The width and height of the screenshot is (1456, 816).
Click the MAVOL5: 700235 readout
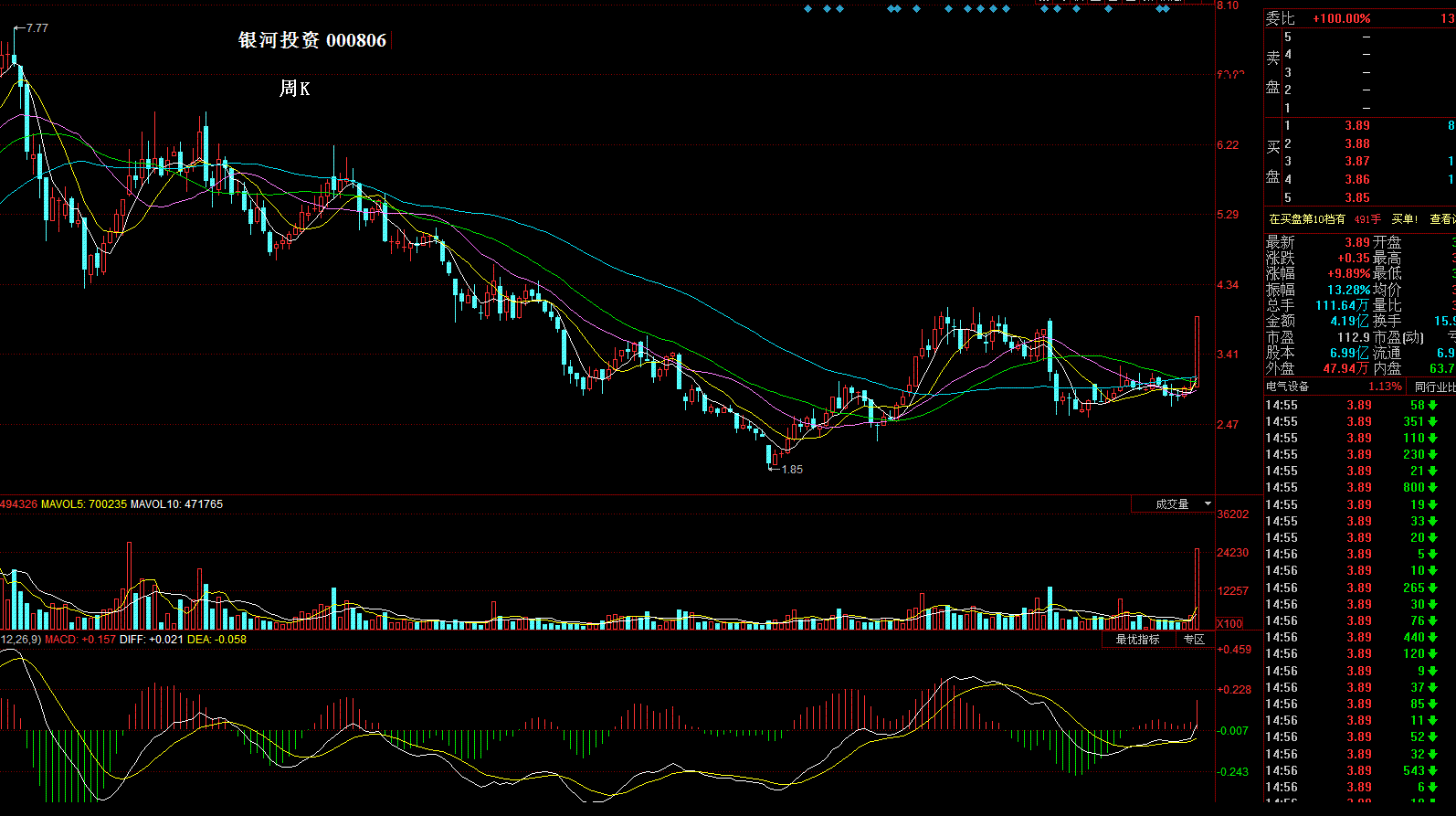[84, 504]
